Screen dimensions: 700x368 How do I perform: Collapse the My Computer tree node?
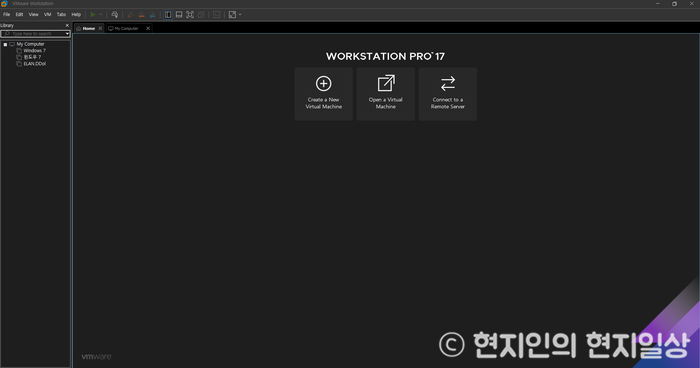click(x=5, y=44)
